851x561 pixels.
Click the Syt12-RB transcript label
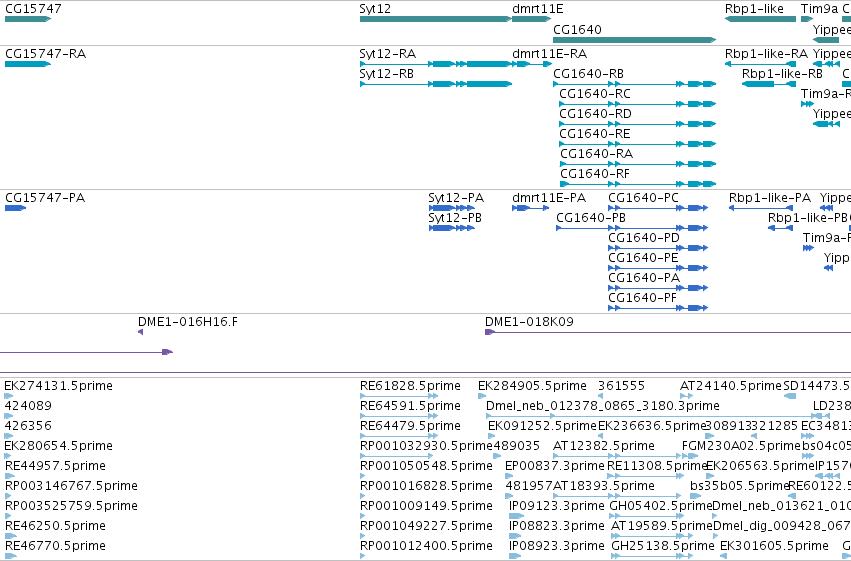386,73
